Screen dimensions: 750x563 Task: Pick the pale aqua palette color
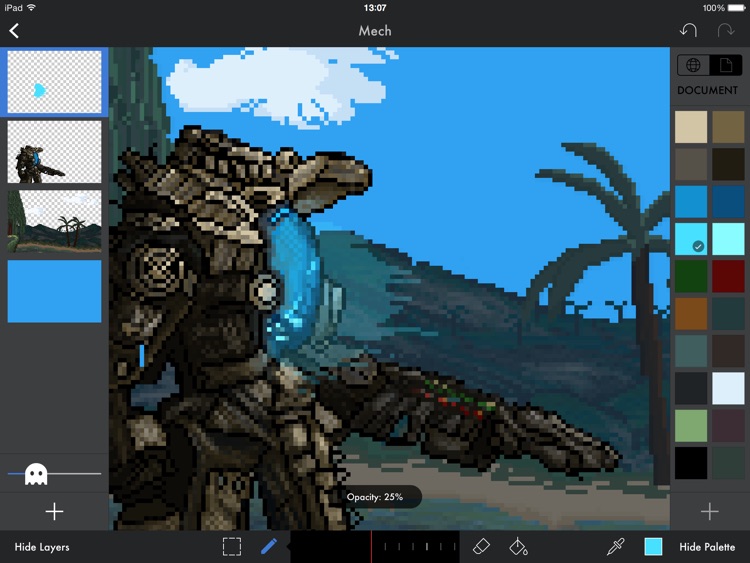click(x=728, y=239)
